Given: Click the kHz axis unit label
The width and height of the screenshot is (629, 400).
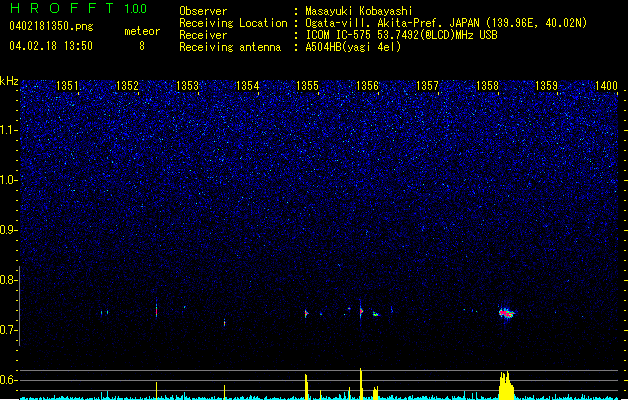Looking at the screenshot, I should [x=9, y=81].
